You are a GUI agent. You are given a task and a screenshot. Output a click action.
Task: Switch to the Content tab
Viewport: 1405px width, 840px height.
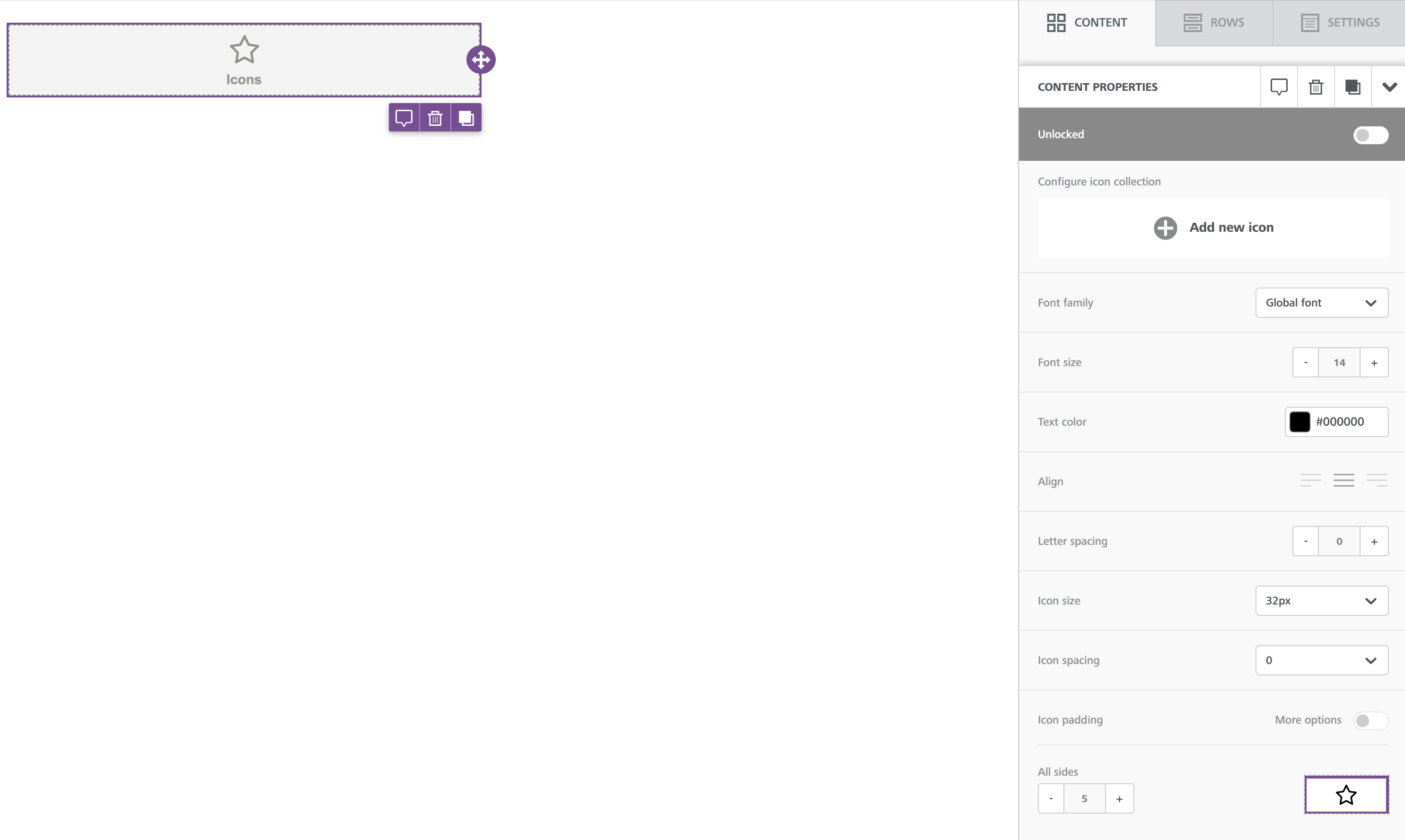click(1087, 23)
